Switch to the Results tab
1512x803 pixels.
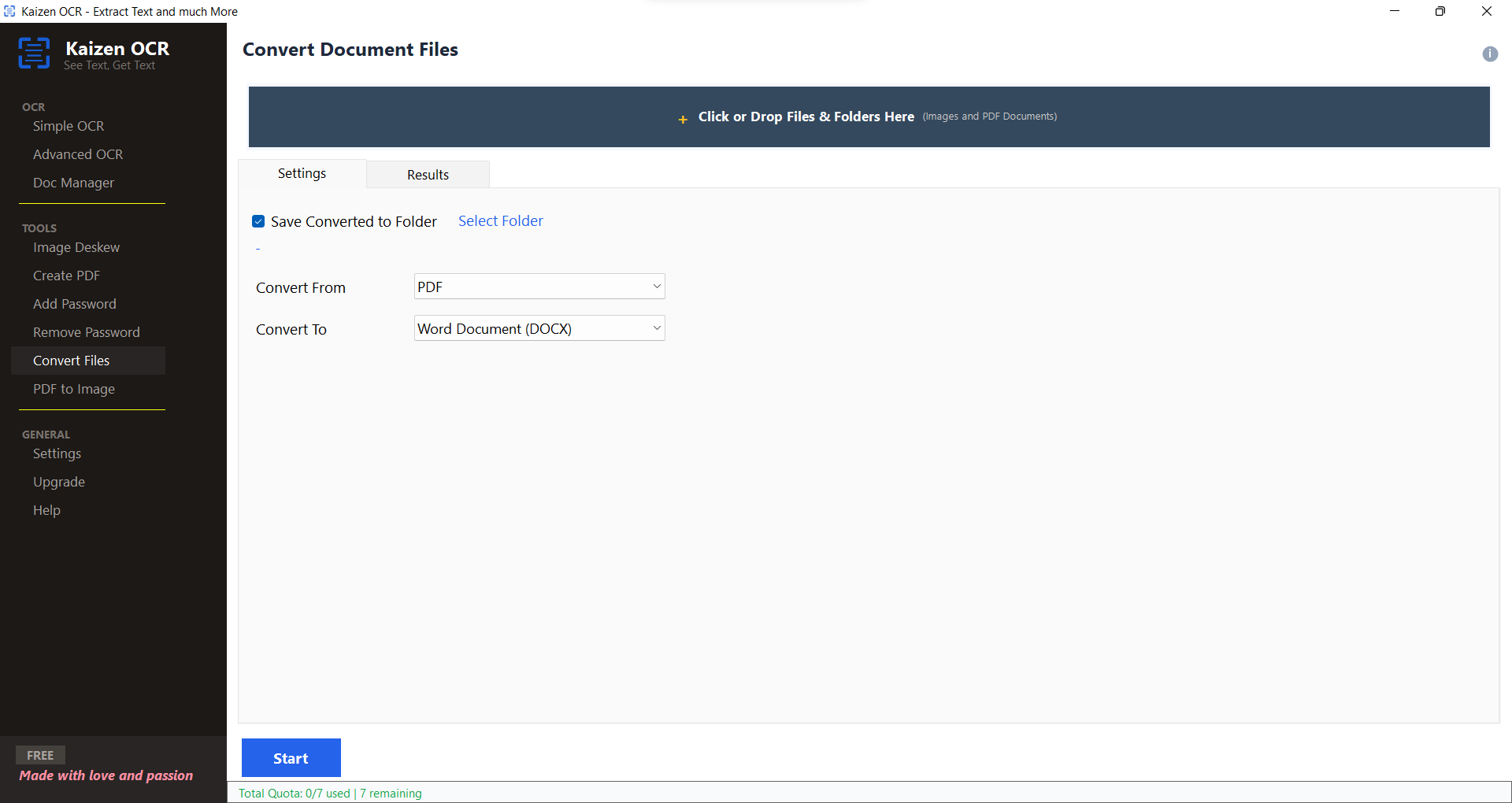point(428,174)
